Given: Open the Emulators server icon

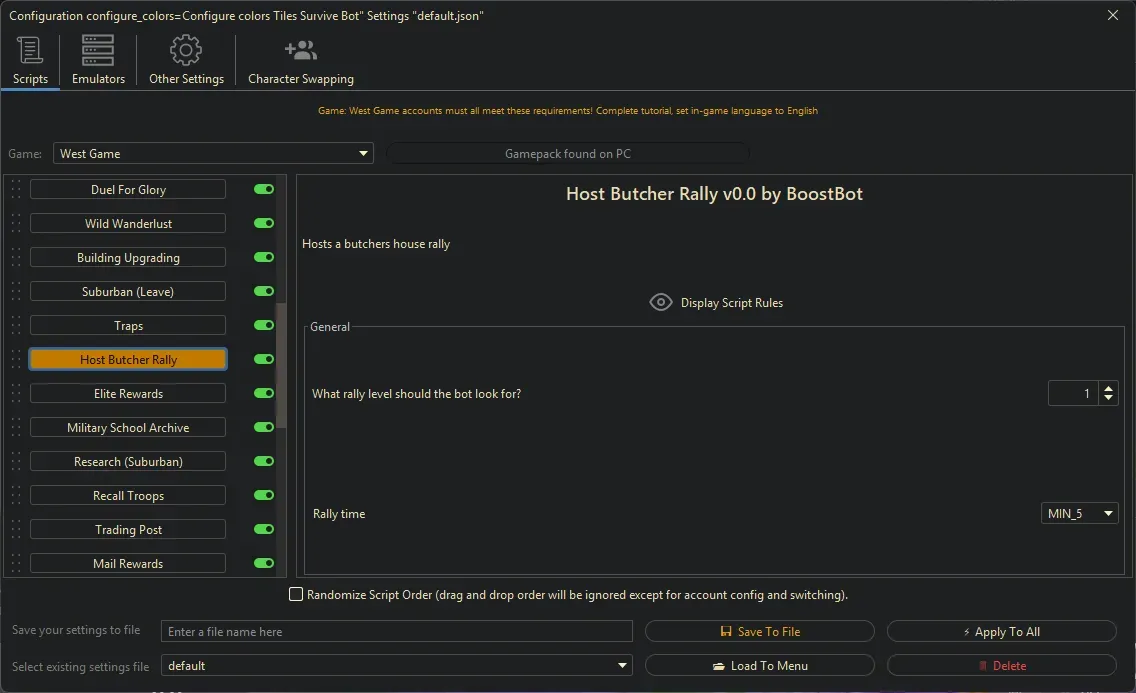Looking at the screenshot, I should 98,50.
